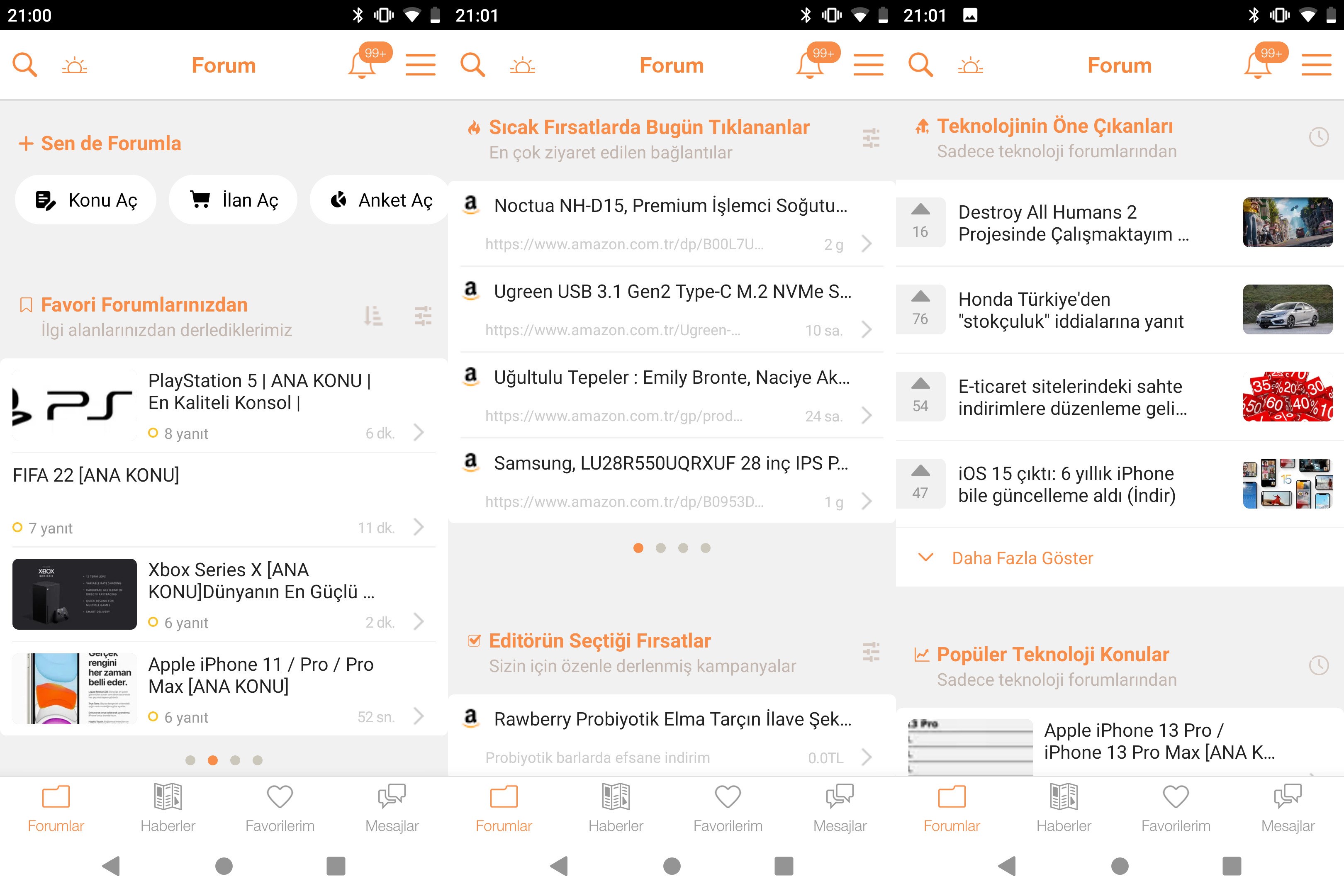Select second page dot under Sıcak Fırsatlarda
This screenshot has height=896, width=1344.
tap(660, 548)
